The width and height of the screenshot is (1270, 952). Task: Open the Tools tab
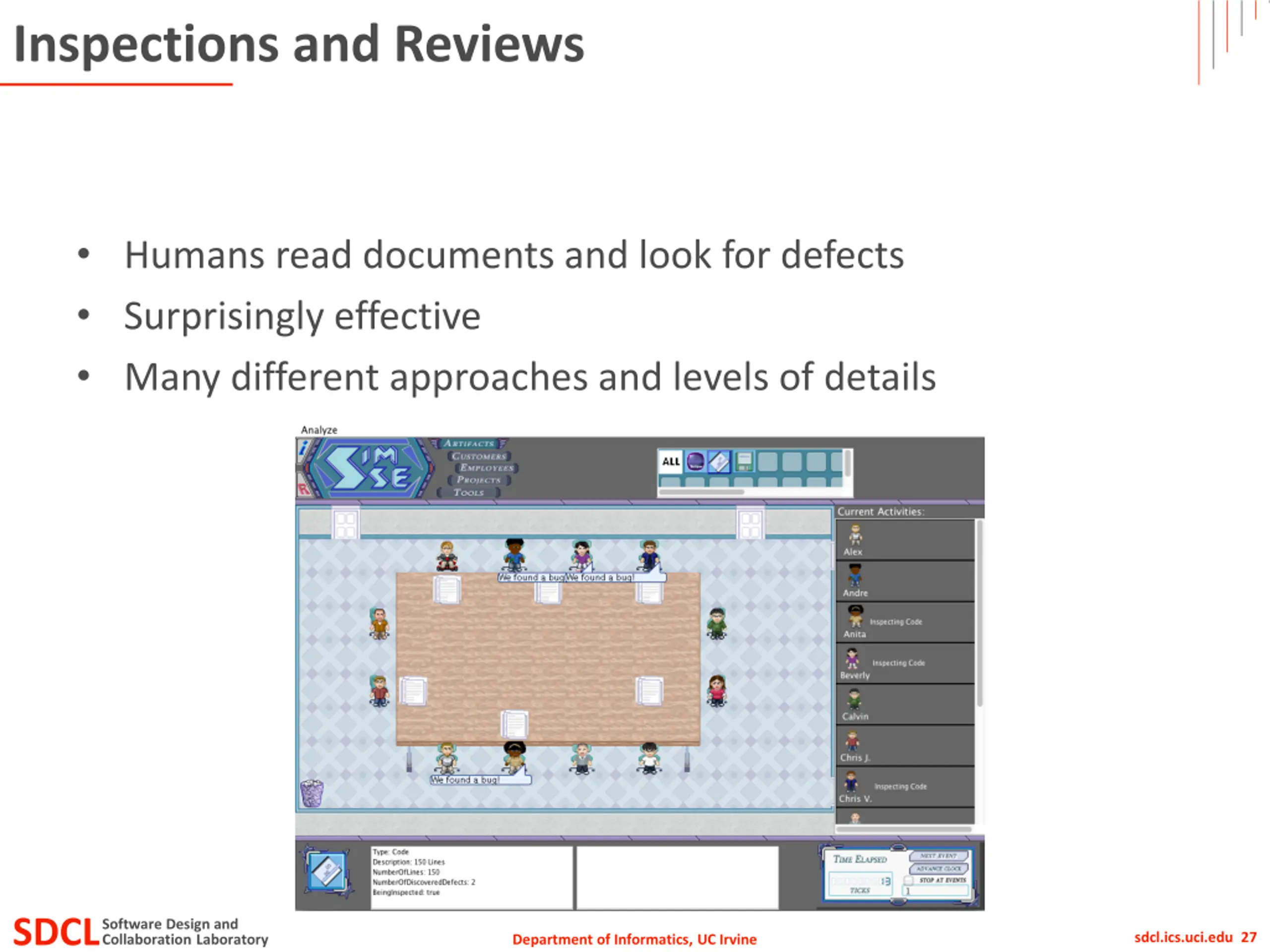pyautogui.click(x=469, y=492)
